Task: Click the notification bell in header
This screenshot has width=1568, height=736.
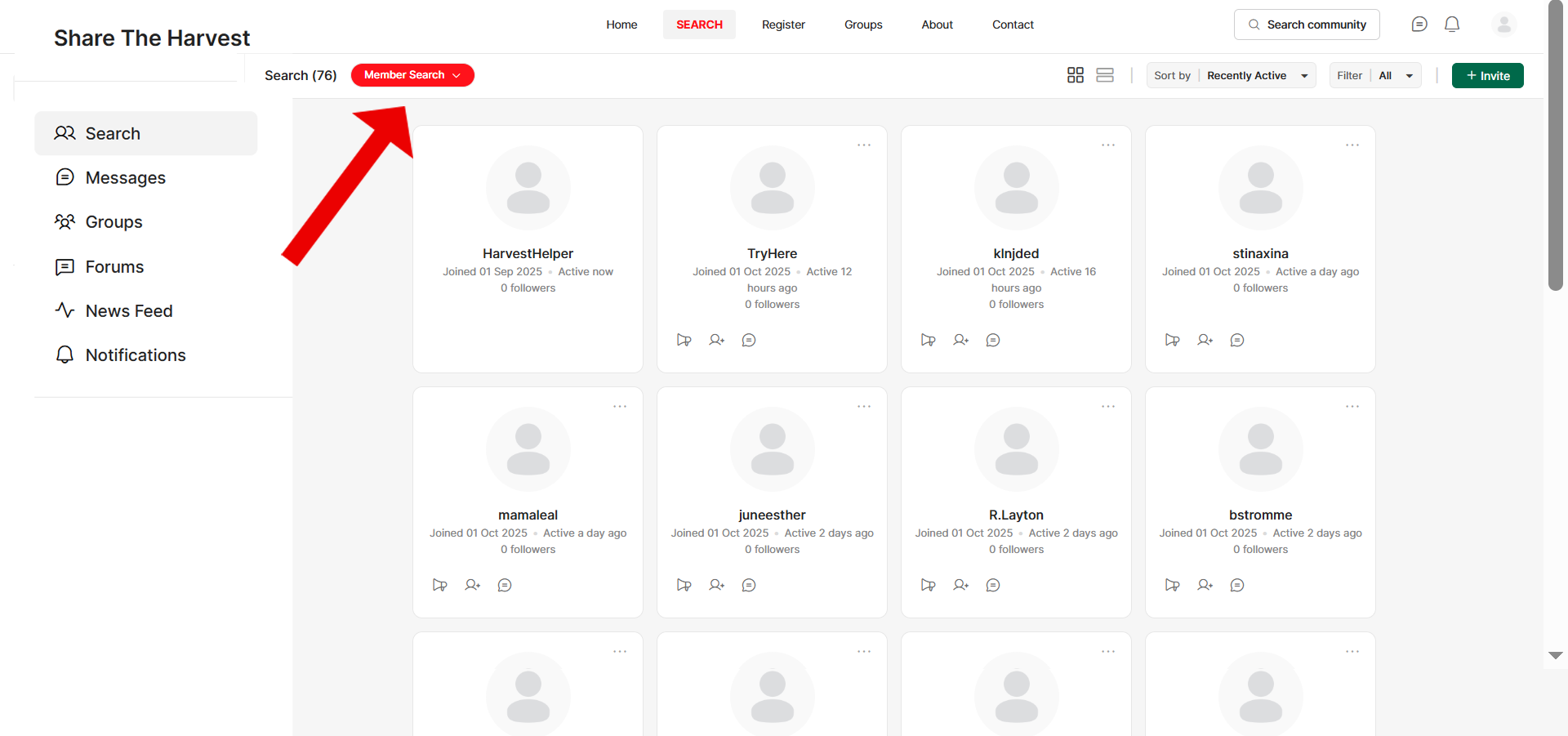Action: click(x=1451, y=25)
